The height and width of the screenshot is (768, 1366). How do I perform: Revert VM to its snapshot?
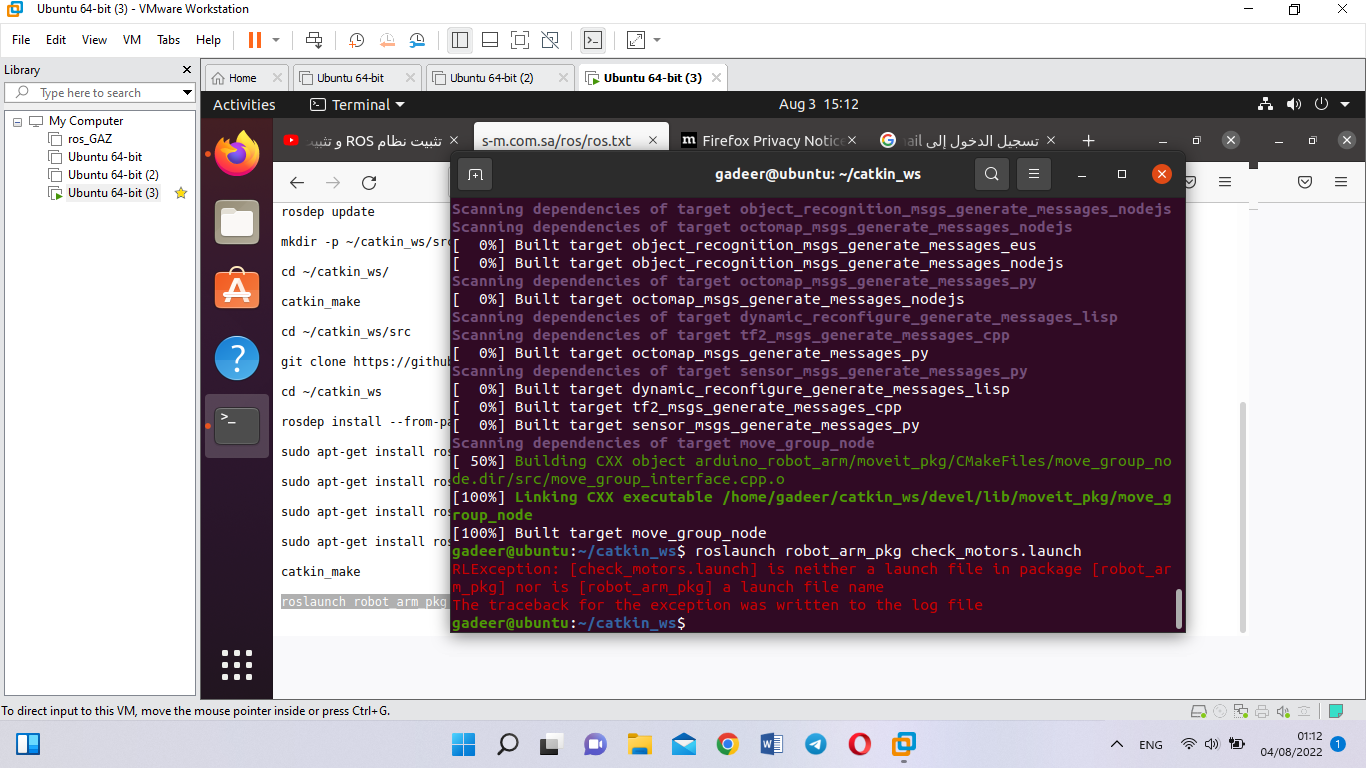(x=387, y=40)
